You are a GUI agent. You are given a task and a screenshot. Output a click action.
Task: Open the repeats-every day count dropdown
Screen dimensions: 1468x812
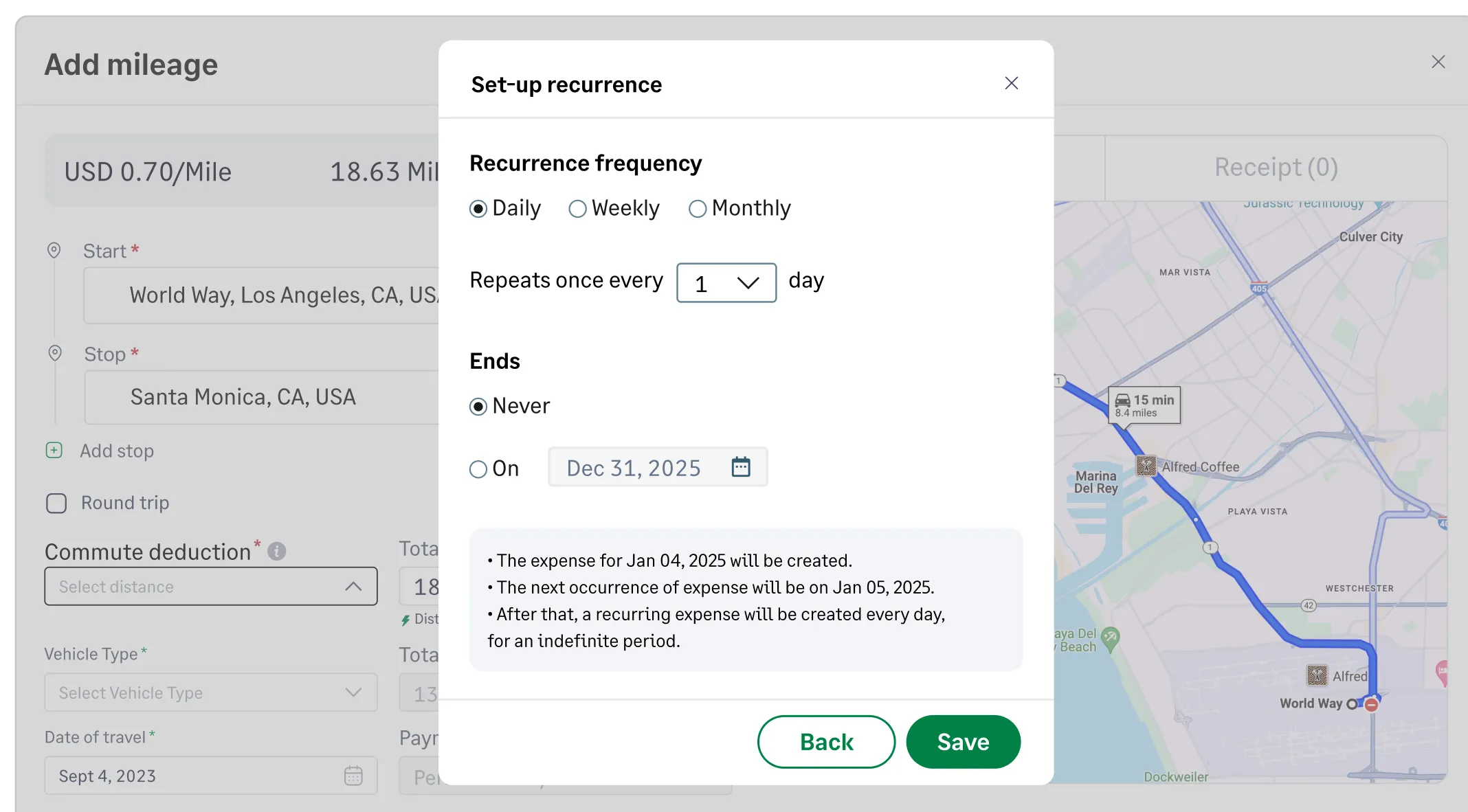click(x=726, y=283)
